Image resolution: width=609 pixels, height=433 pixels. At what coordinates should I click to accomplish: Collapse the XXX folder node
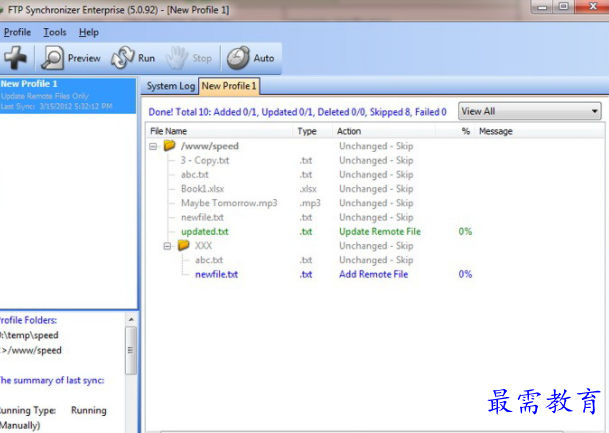click(167, 246)
